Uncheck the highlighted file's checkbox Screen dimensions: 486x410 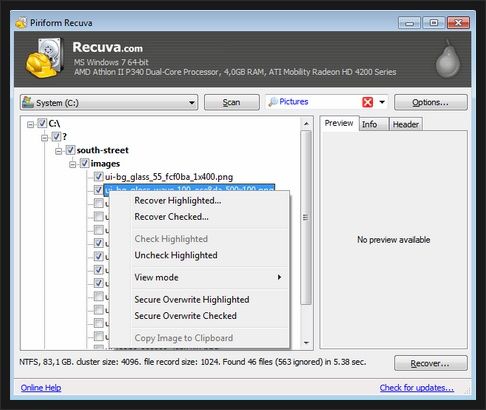click(x=98, y=190)
